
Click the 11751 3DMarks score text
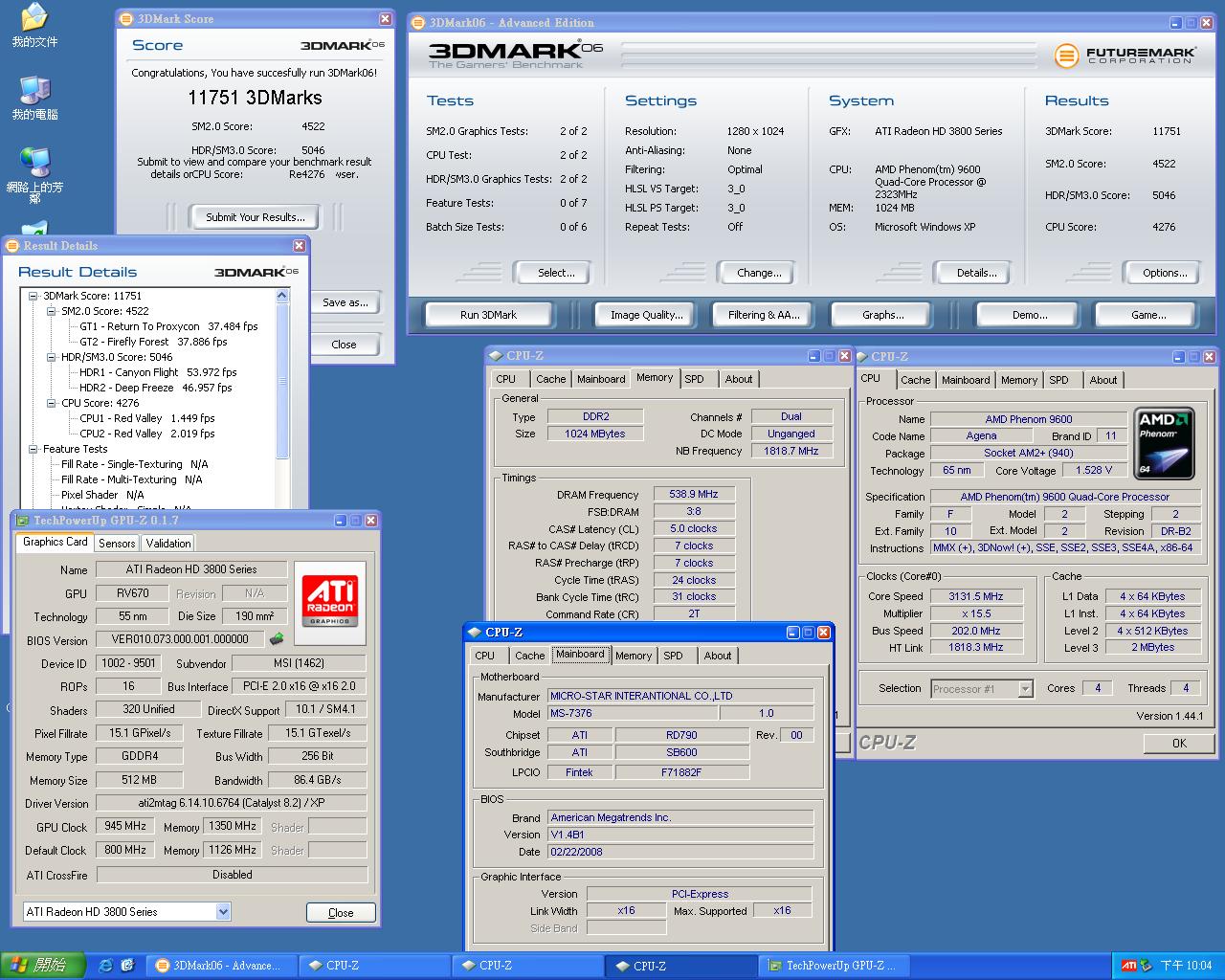point(255,98)
